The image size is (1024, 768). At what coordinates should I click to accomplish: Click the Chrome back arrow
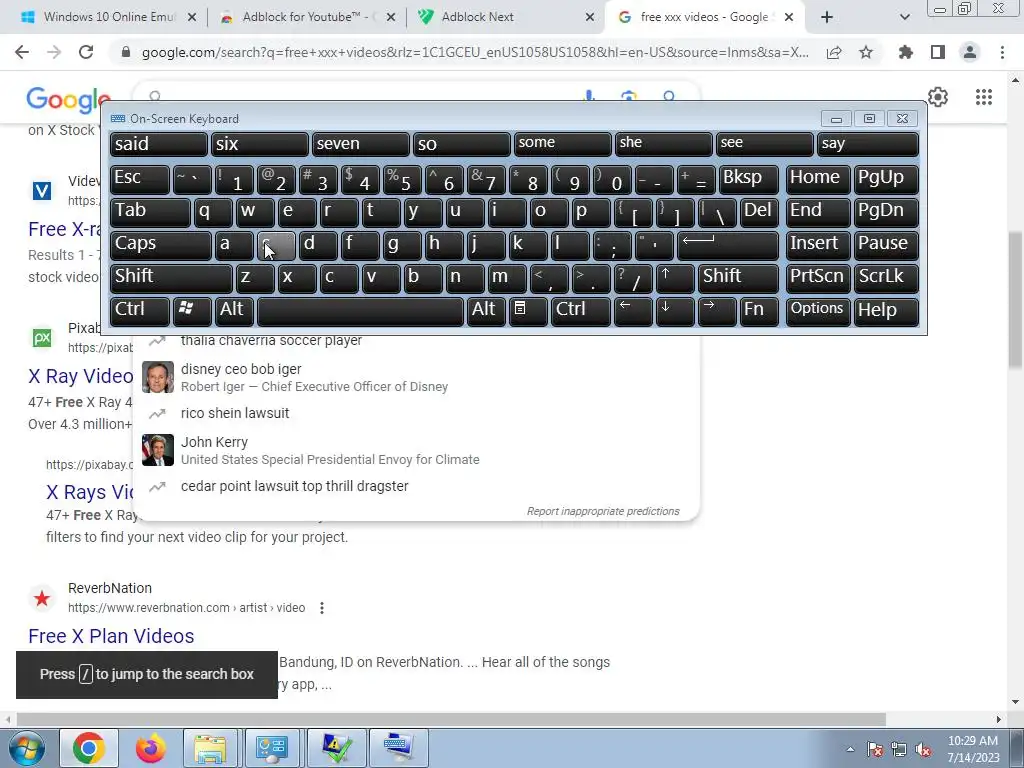(22, 52)
